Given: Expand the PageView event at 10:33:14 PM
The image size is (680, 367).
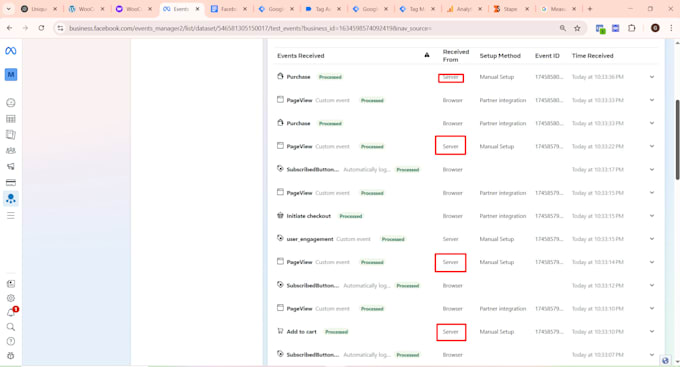Looking at the screenshot, I should click(652, 262).
